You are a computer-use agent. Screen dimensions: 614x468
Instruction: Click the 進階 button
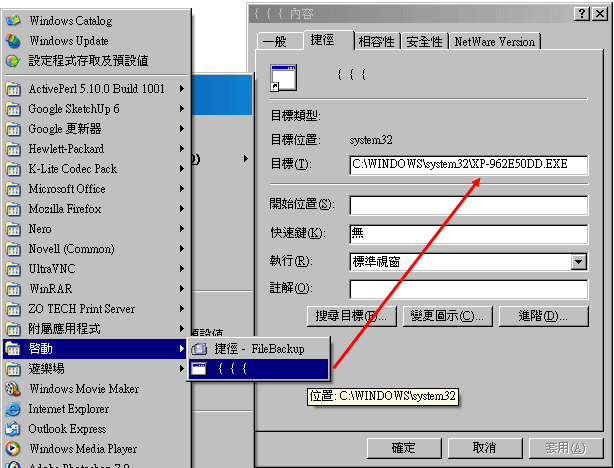click(544, 316)
